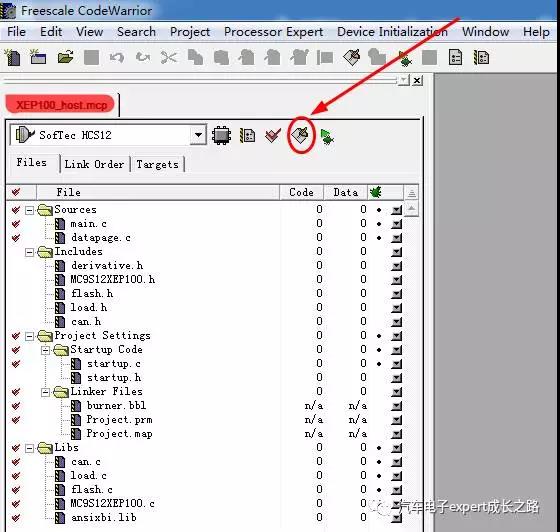Toggle the debug dot for datapage.c
The image size is (560, 532).
coord(379,238)
